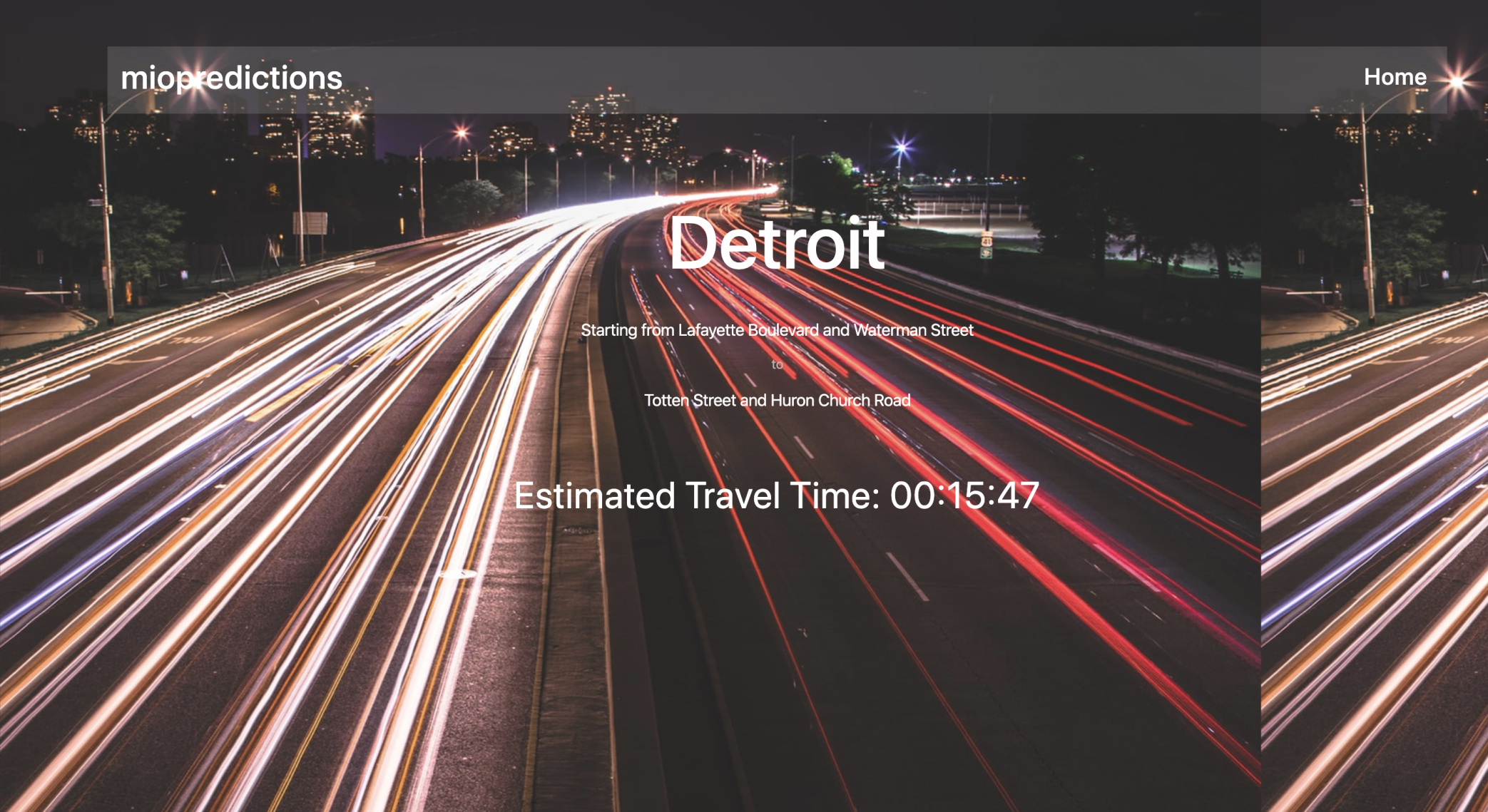Click the small 'to' separator text
This screenshot has width=1488, height=812.
(x=777, y=364)
